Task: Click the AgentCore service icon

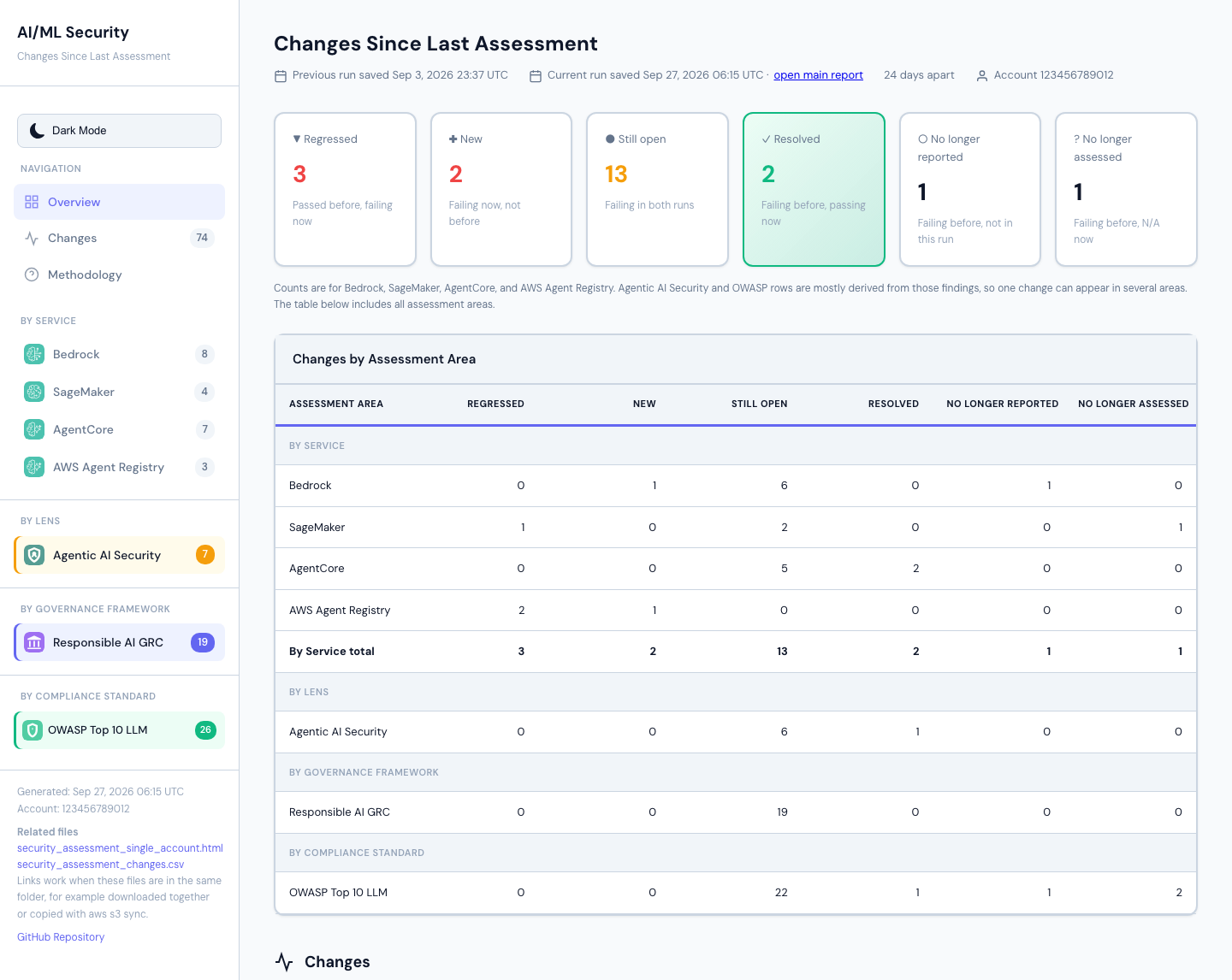Action: (34, 429)
